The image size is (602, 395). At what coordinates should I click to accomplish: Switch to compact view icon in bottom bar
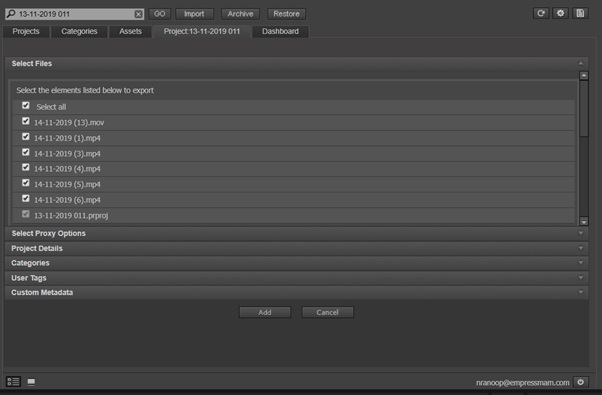point(31,382)
